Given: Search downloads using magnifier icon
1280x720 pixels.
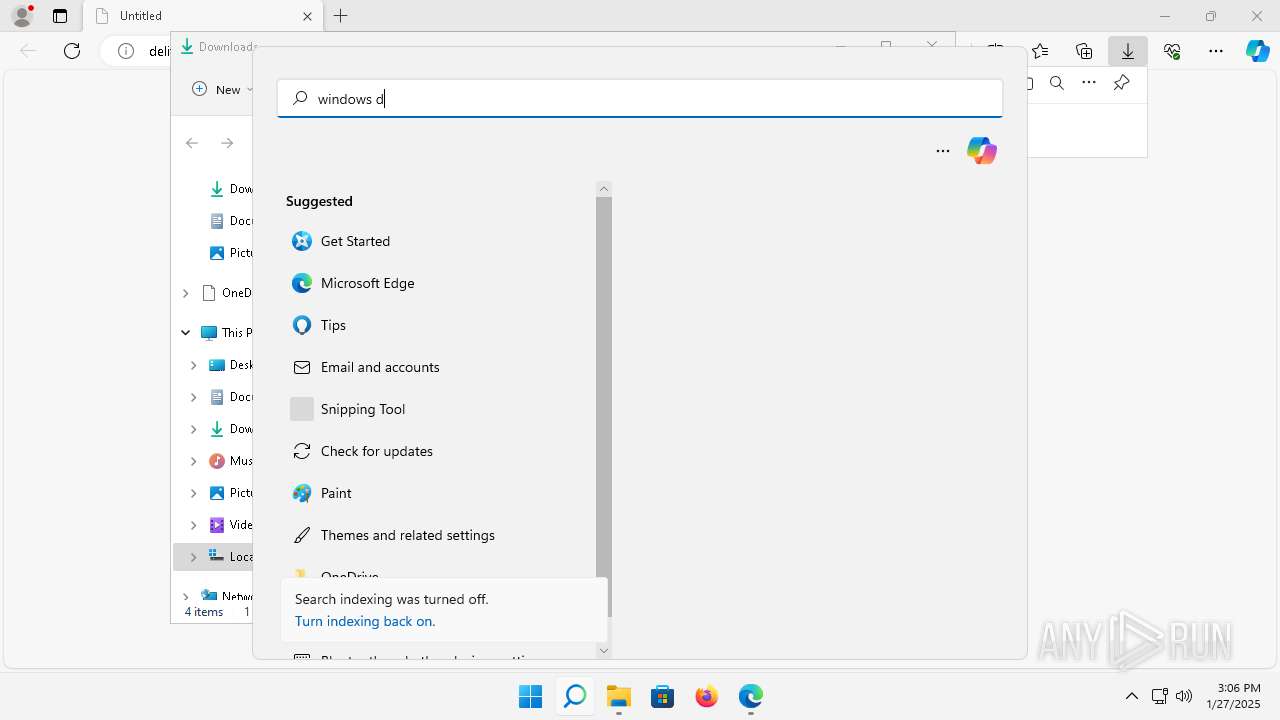Looking at the screenshot, I should click(x=1057, y=83).
